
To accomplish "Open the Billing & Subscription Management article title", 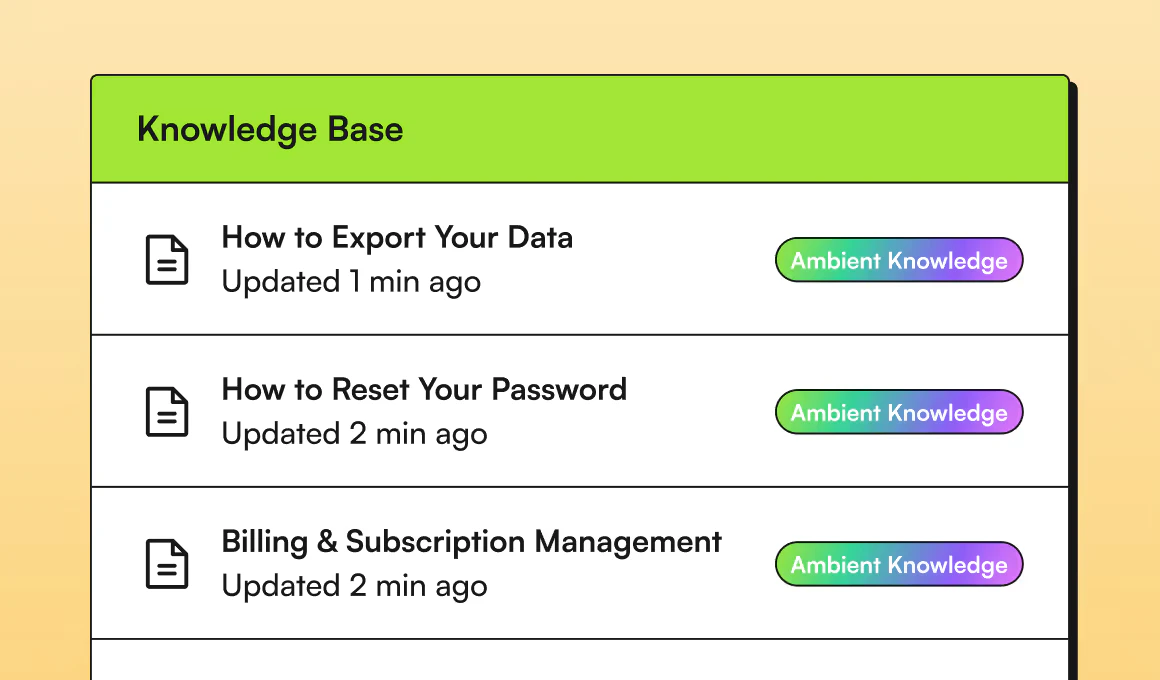I will 471,542.
